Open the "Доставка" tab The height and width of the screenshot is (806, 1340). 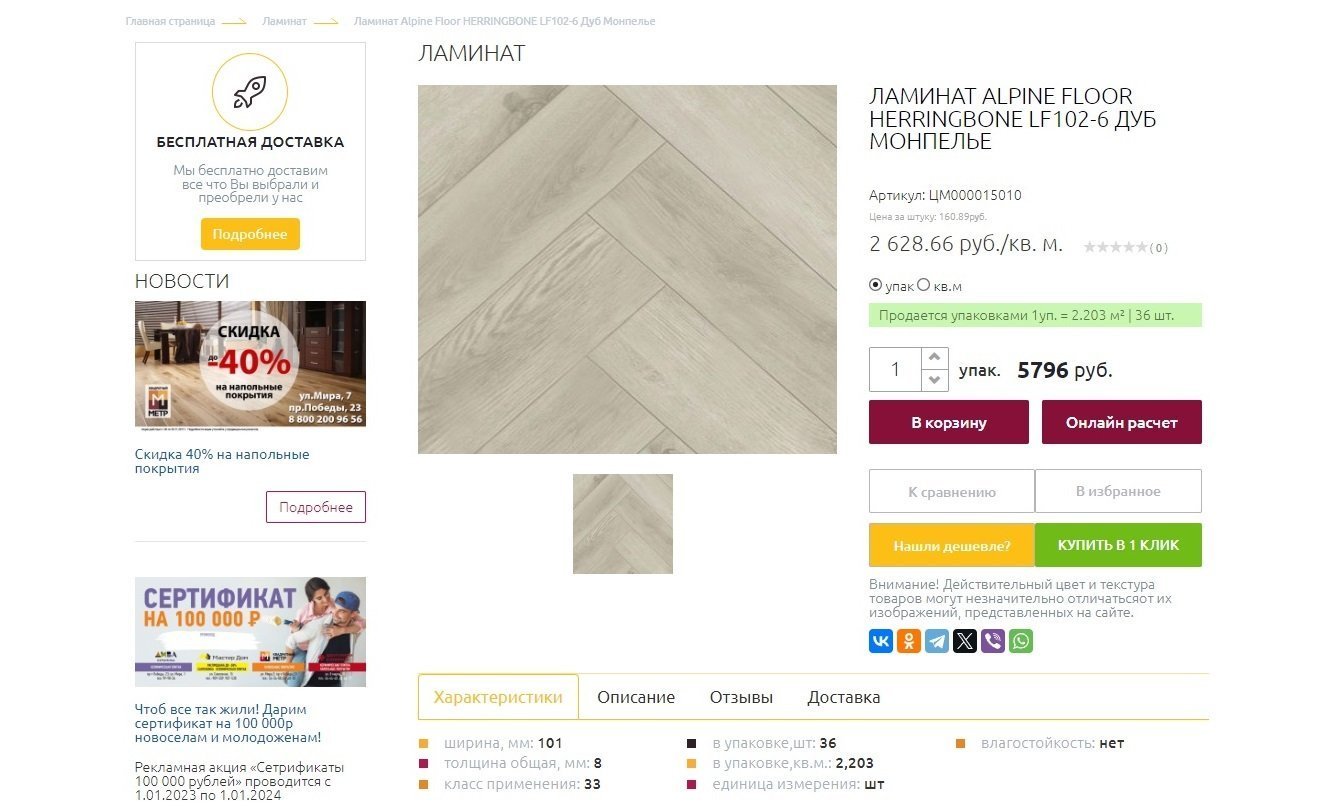844,697
